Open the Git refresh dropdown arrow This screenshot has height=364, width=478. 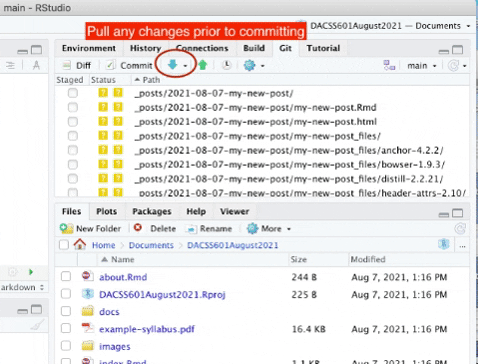(x=465, y=66)
